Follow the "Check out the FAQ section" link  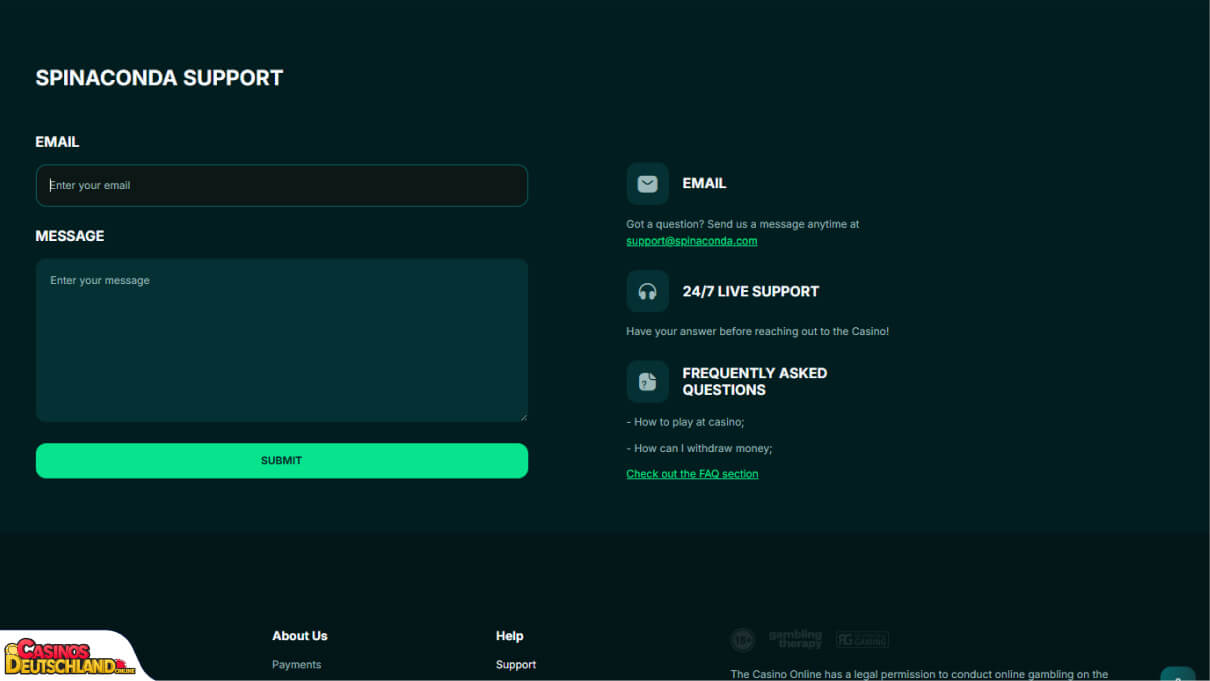(692, 474)
